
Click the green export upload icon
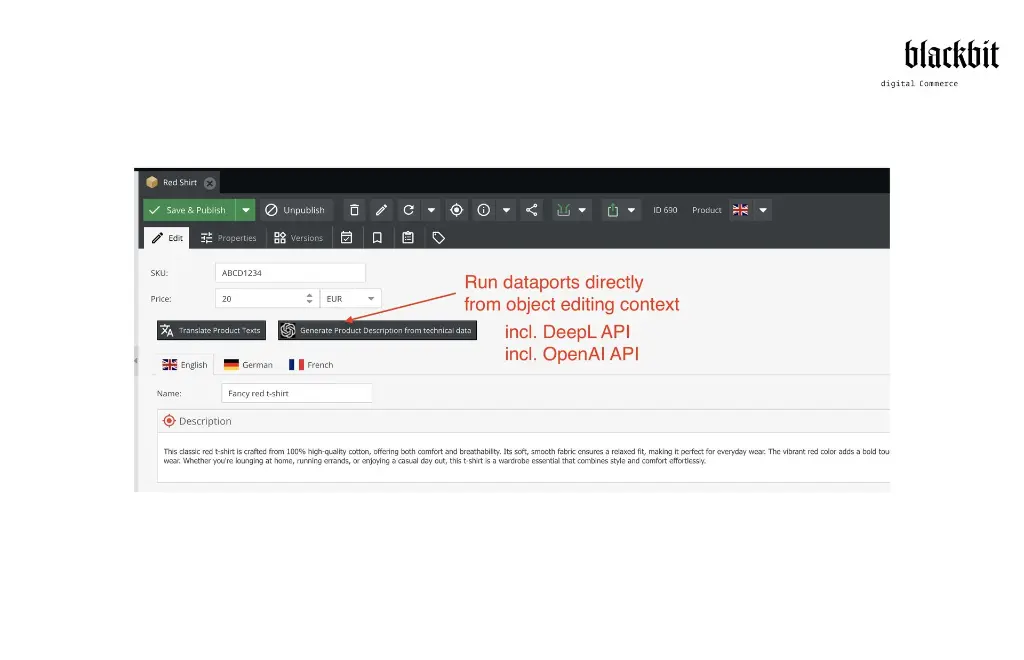[x=613, y=210]
